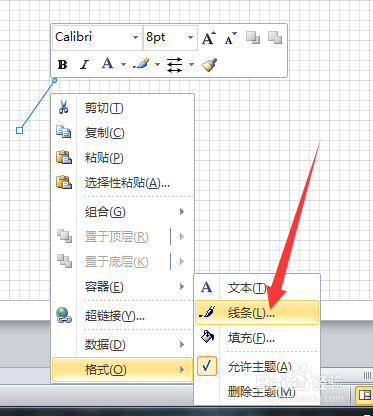373x416 pixels.
Task: Click the text A icon beside 文本
Action: (207, 287)
